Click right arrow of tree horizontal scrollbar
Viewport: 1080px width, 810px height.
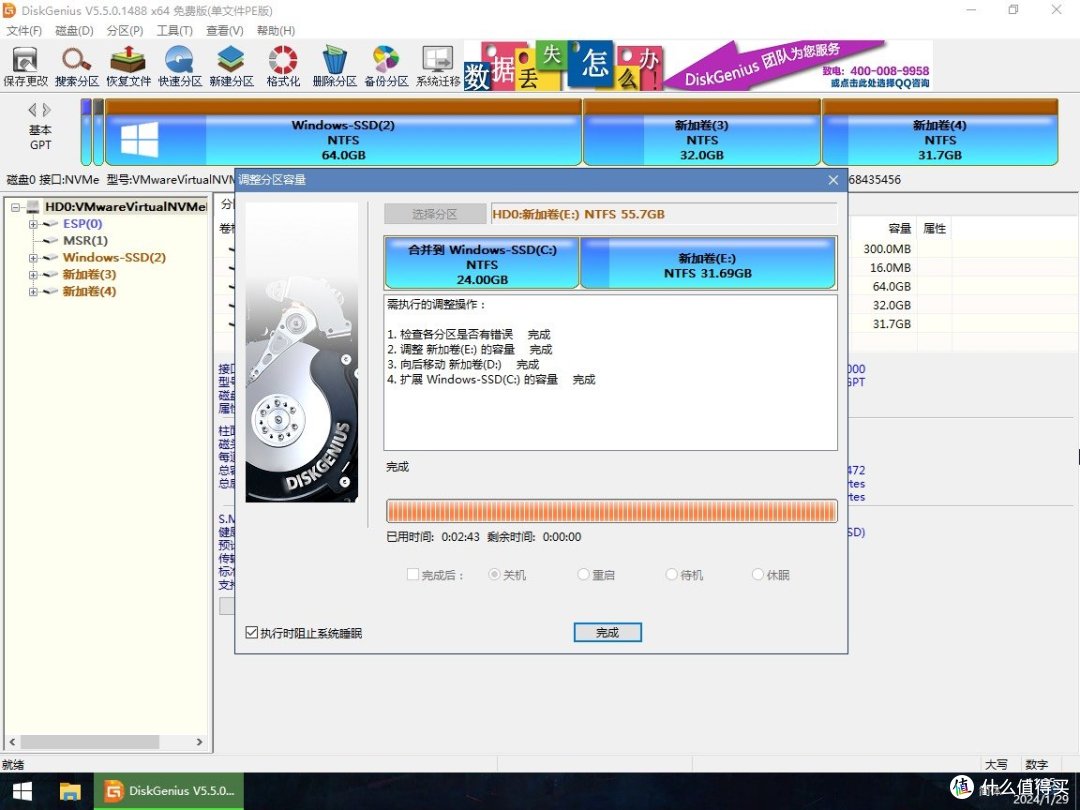200,742
